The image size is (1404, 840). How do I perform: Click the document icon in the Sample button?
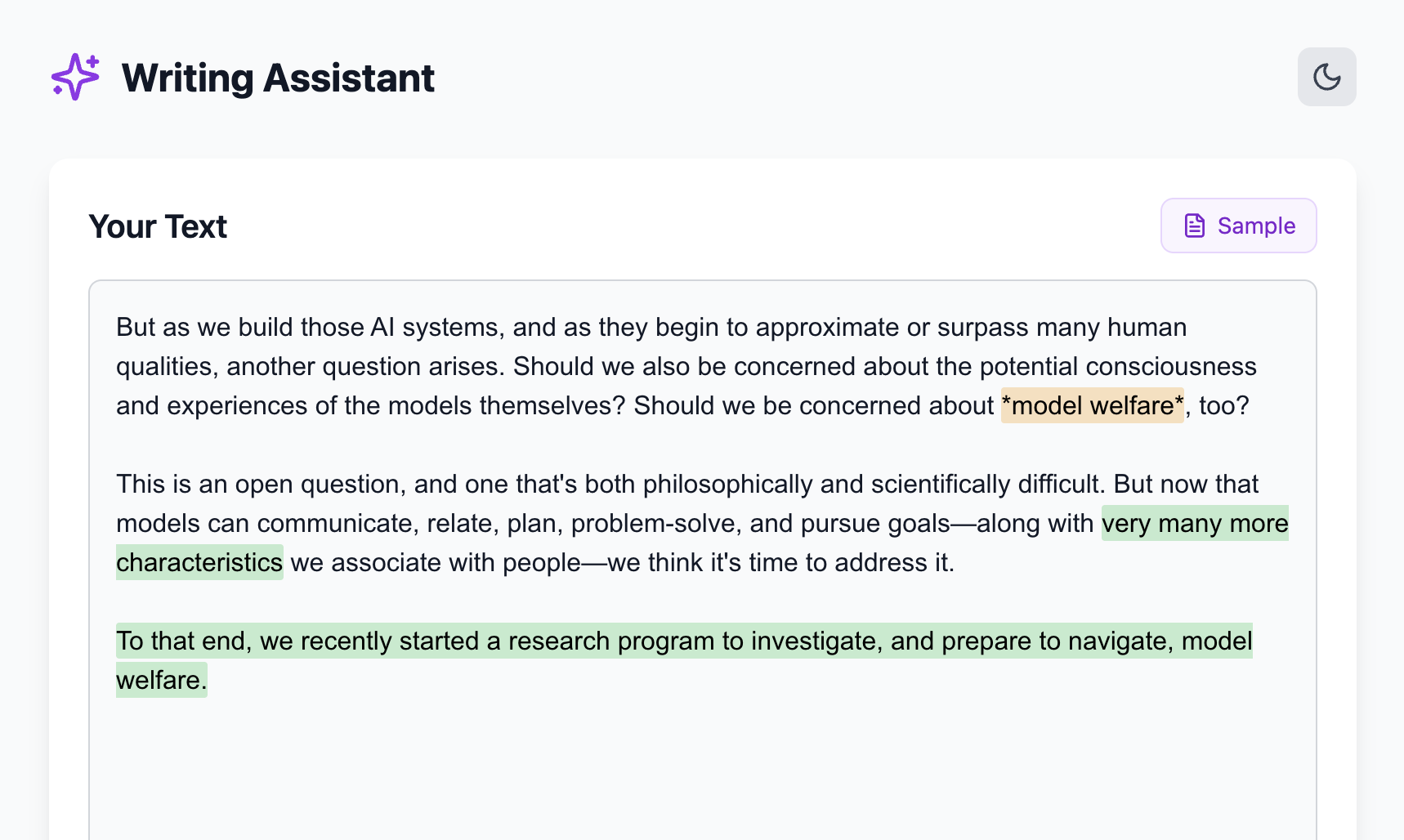point(1194,226)
